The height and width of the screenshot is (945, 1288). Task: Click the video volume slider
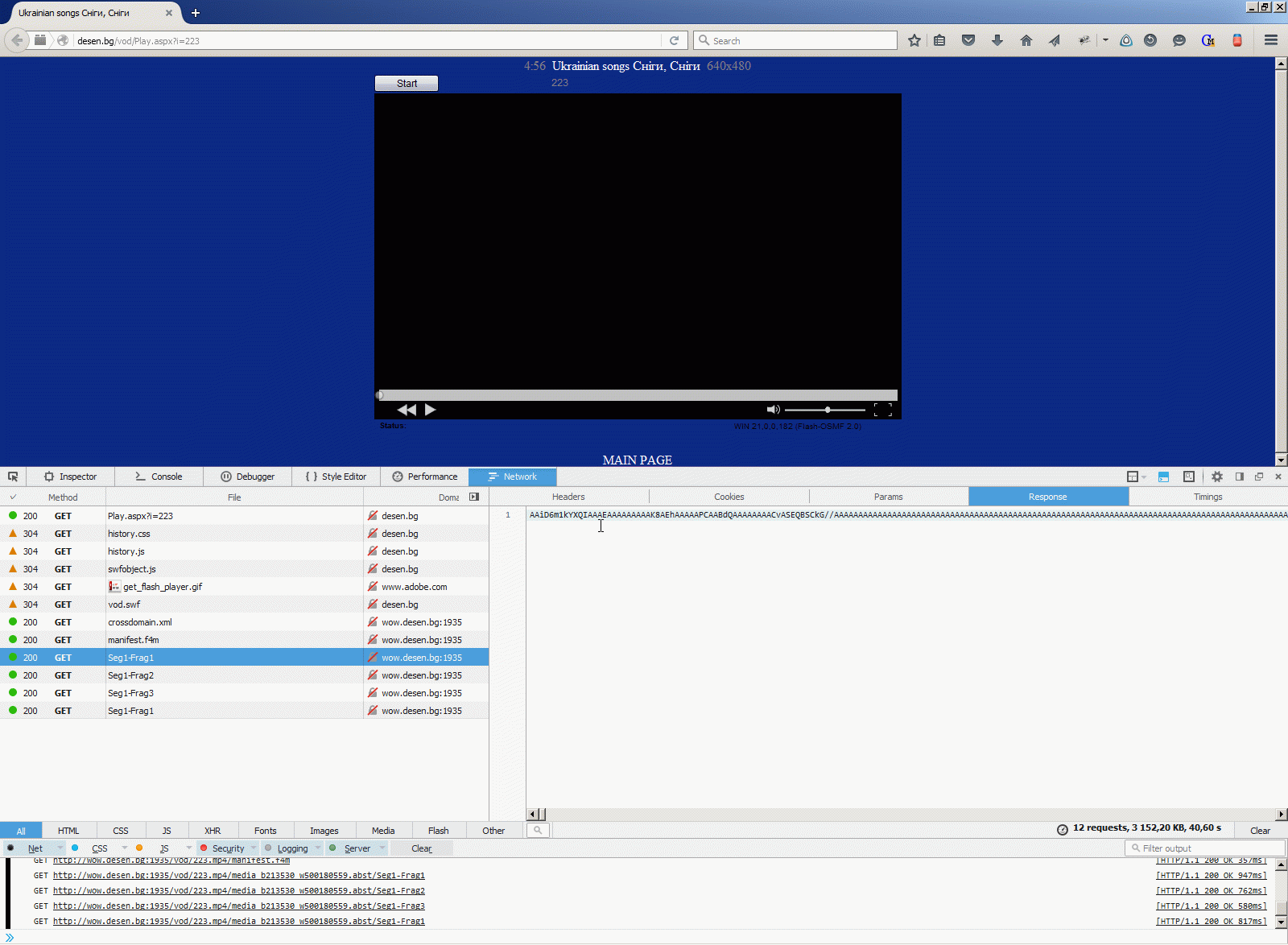click(825, 410)
